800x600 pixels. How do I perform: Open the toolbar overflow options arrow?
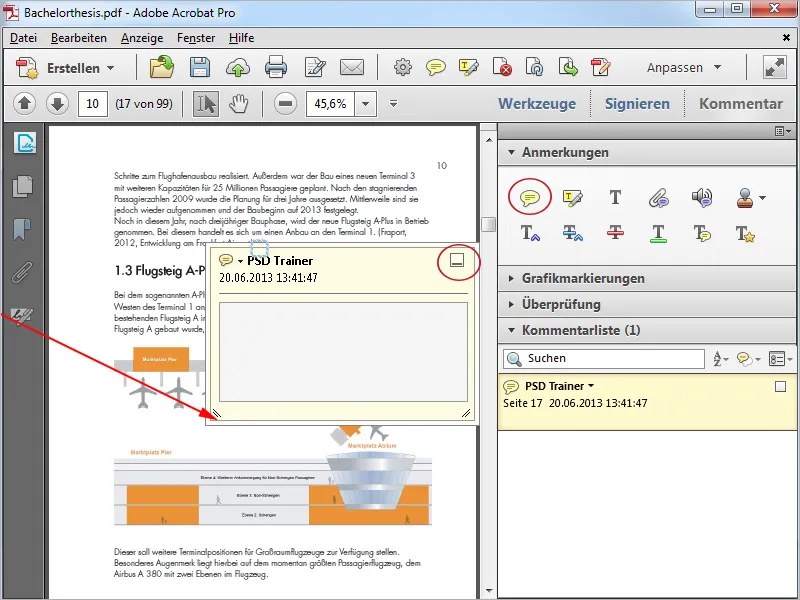pos(393,104)
